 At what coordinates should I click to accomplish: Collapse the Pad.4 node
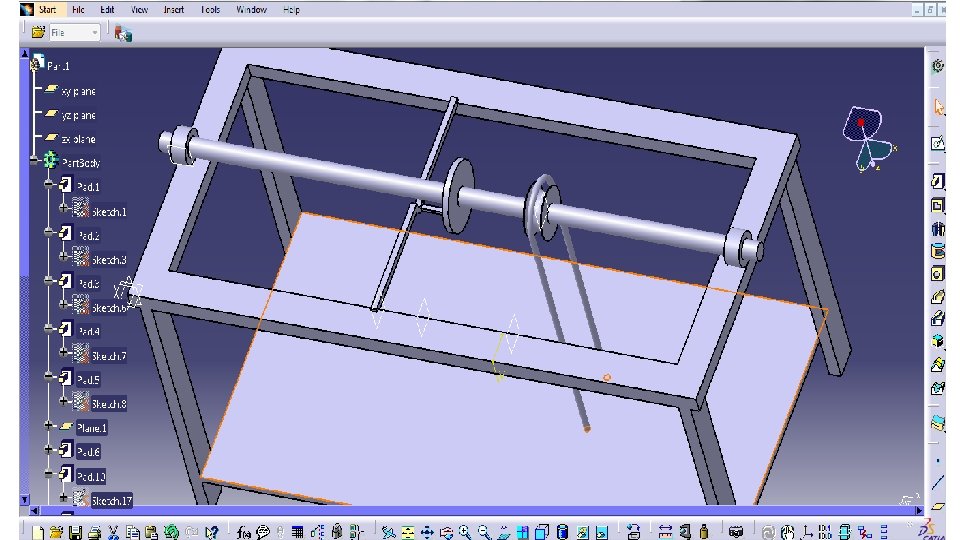click(48, 329)
